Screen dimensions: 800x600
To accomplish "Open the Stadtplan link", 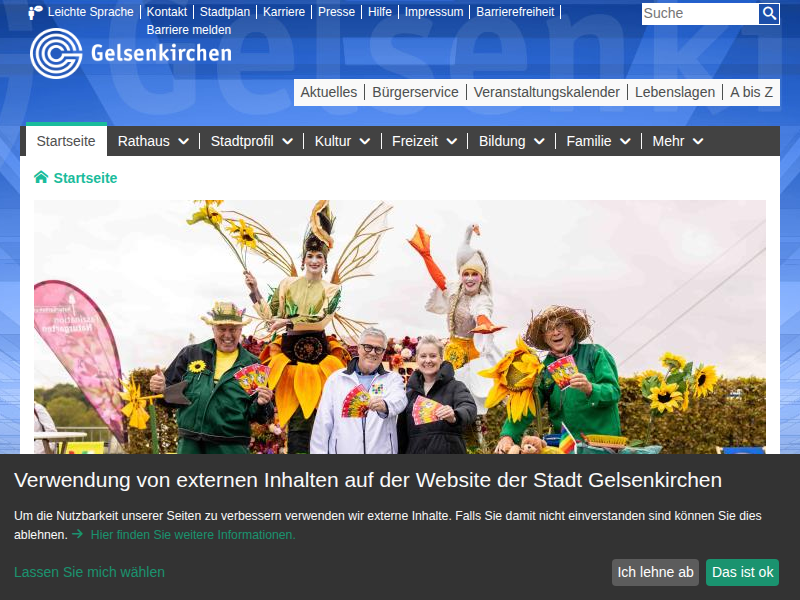I will (225, 12).
